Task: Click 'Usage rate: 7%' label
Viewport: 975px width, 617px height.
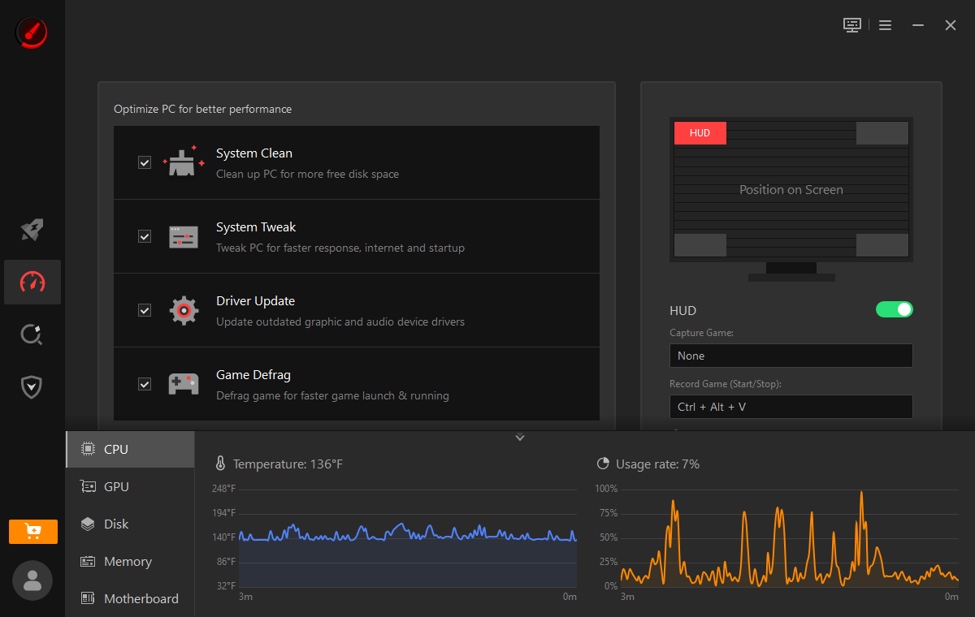Action: point(657,464)
